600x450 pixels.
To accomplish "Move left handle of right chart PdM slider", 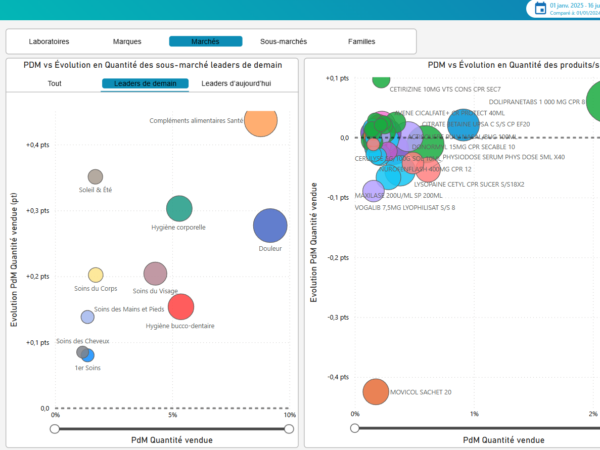I will 355,428.
